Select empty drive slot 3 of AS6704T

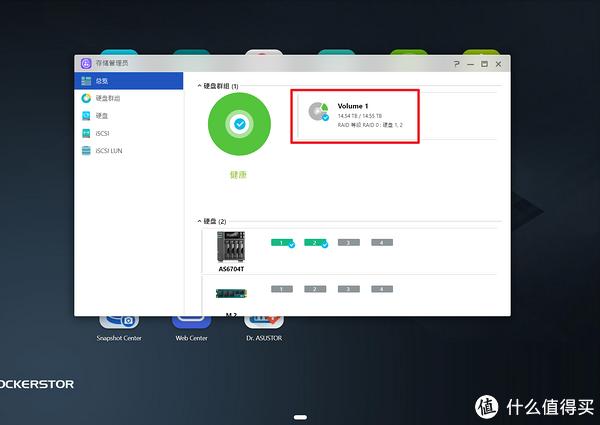coord(349,242)
